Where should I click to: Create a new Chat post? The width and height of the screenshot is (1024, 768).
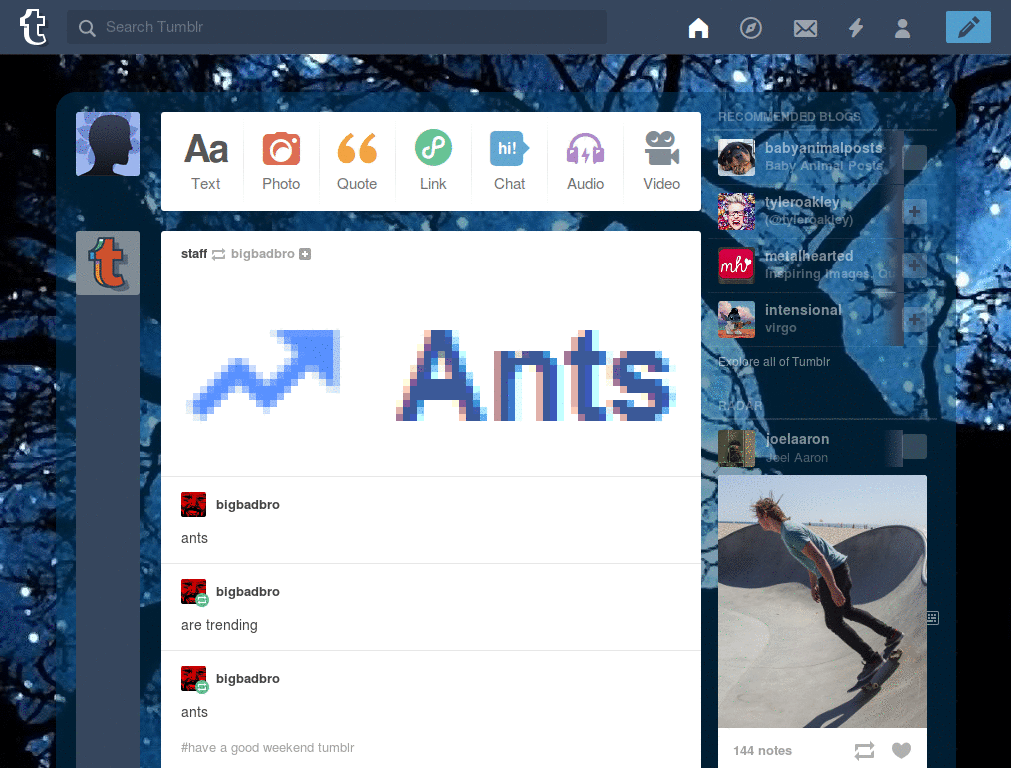(509, 161)
